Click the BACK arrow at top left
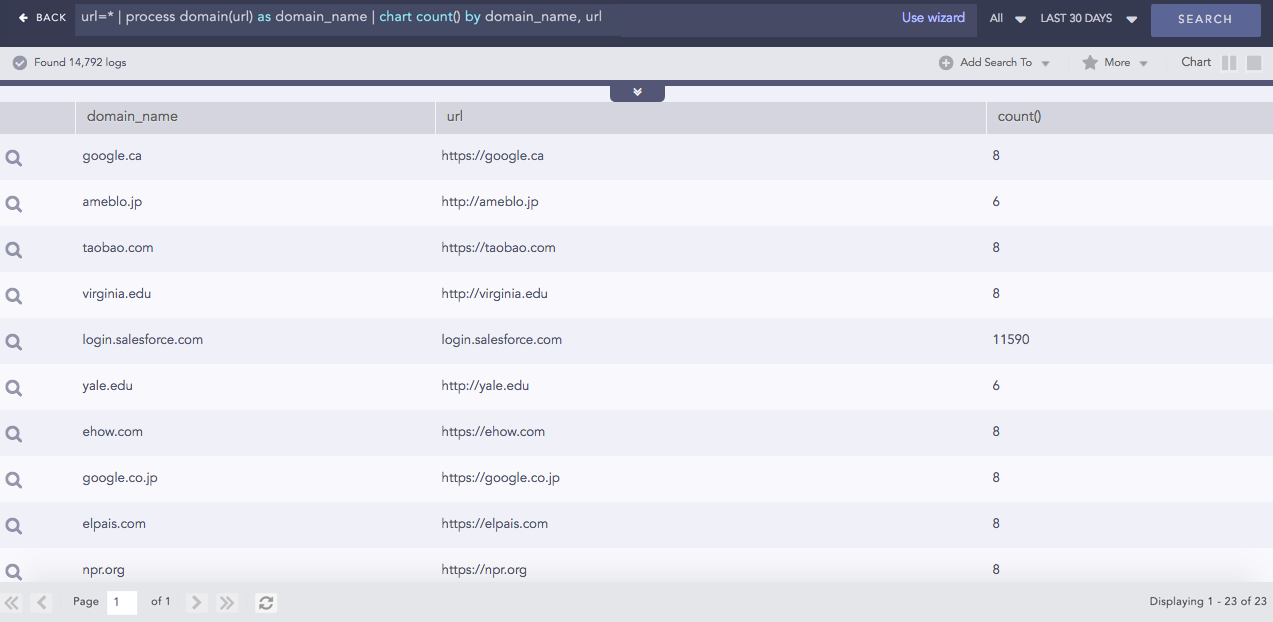This screenshot has width=1273, height=622. pyautogui.click(x=22, y=17)
